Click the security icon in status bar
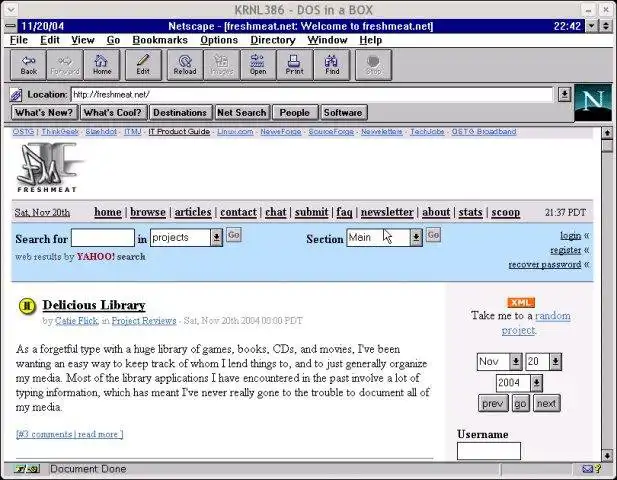The height and width of the screenshot is (480, 617). pyautogui.click(x=27, y=469)
